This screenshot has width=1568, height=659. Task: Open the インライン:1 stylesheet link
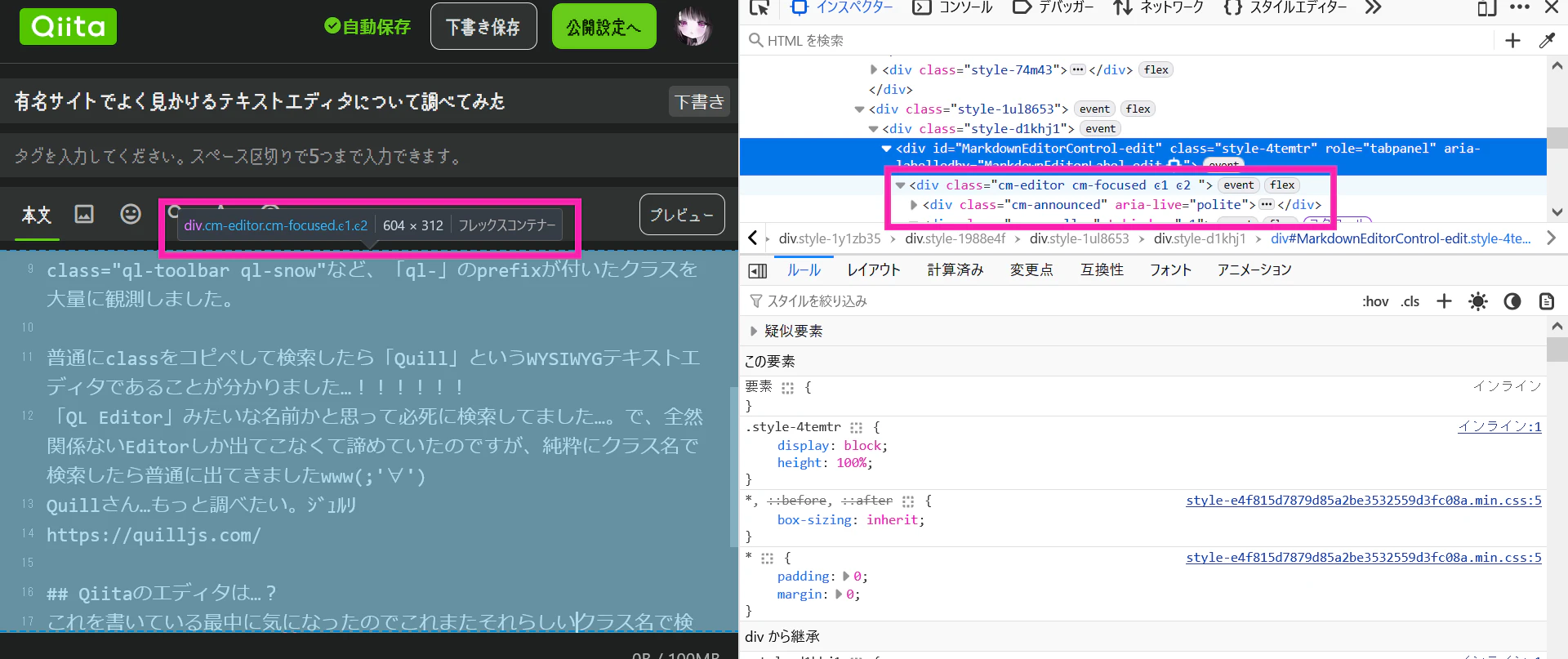point(1499,427)
